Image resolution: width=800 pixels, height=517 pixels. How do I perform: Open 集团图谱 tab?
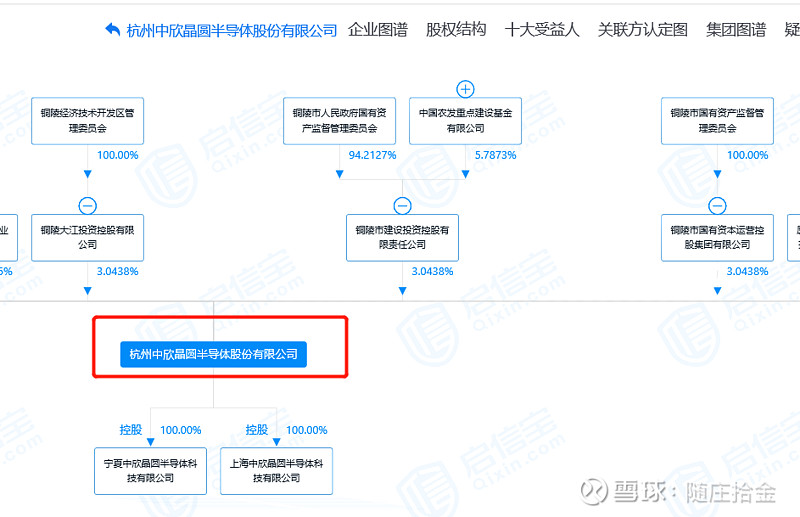coord(736,30)
